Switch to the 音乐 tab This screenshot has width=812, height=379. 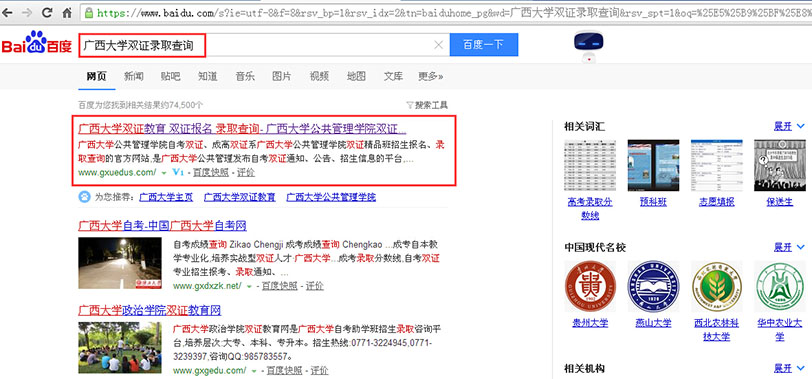pos(245,77)
